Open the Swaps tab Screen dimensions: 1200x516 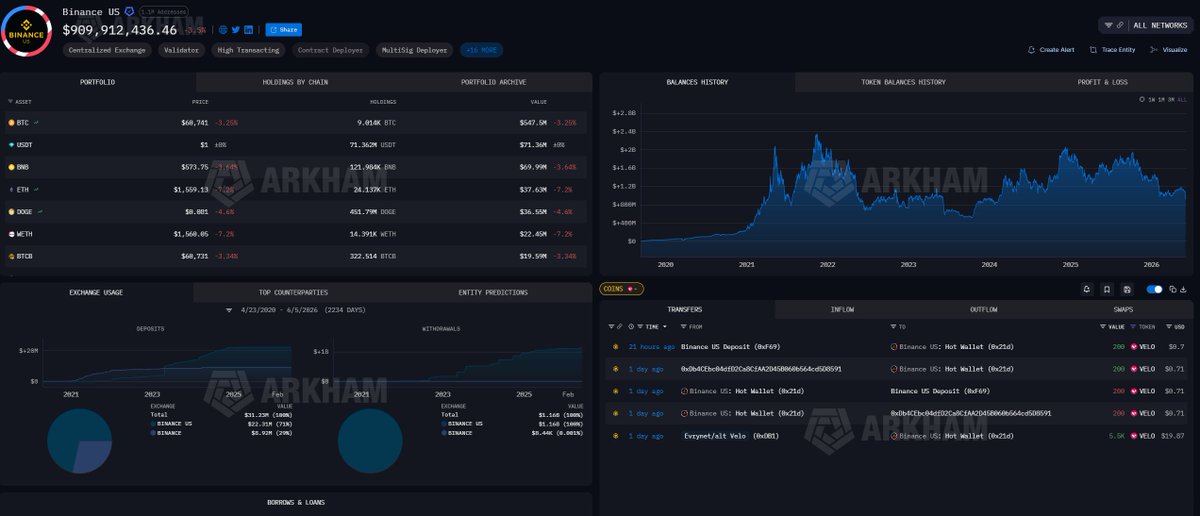[1125, 310]
